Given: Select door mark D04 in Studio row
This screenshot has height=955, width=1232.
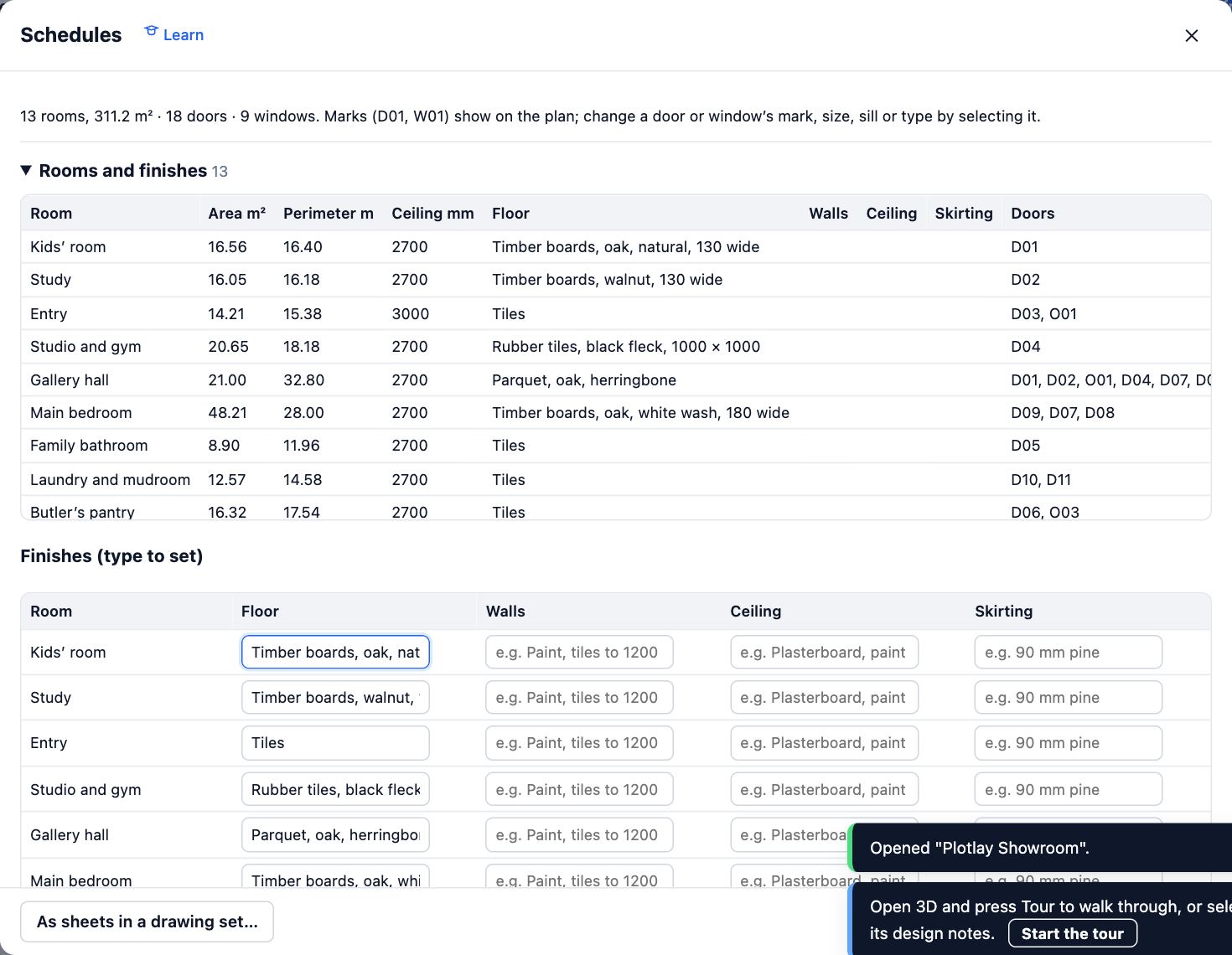Looking at the screenshot, I should (x=1025, y=346).
